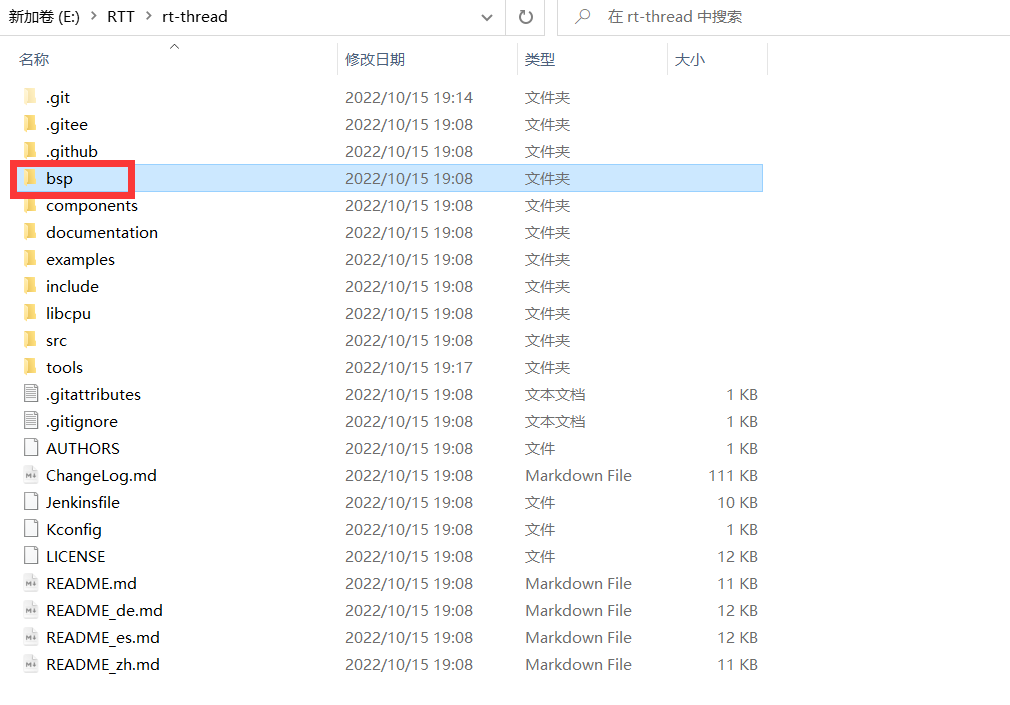Click the AUTHORS file icon
Screen dimensions: 1010x705
tap(30, 448)
